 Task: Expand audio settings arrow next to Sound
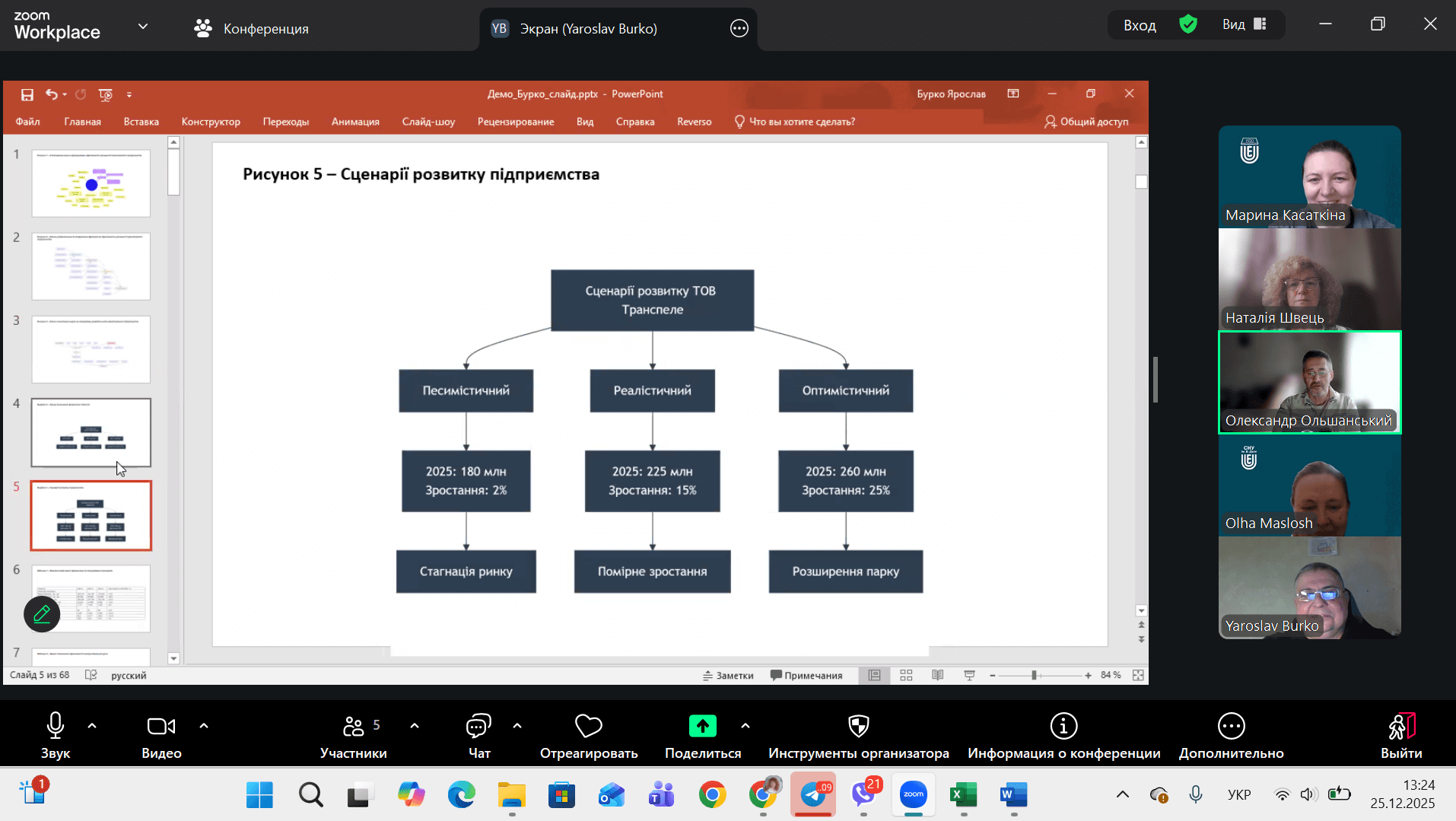(92, 726)
